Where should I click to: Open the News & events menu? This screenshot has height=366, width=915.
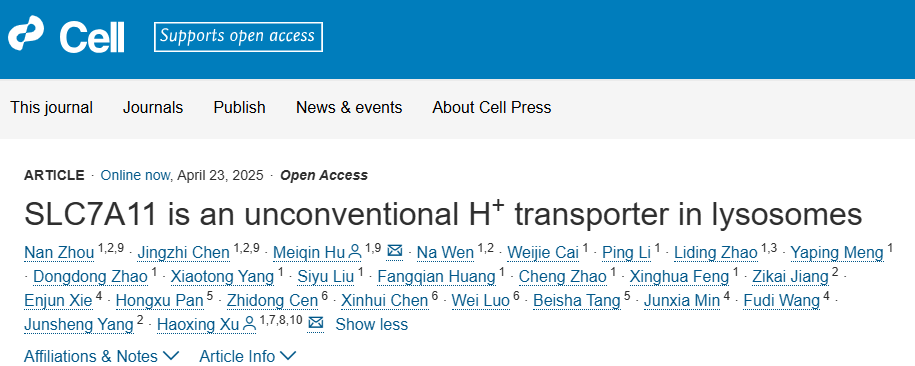349,108
